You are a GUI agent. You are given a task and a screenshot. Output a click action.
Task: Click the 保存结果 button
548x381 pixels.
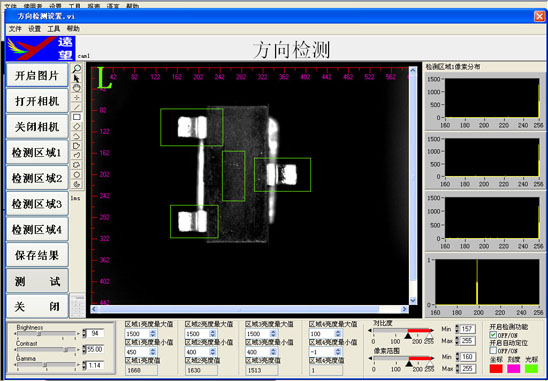(37, 255)
